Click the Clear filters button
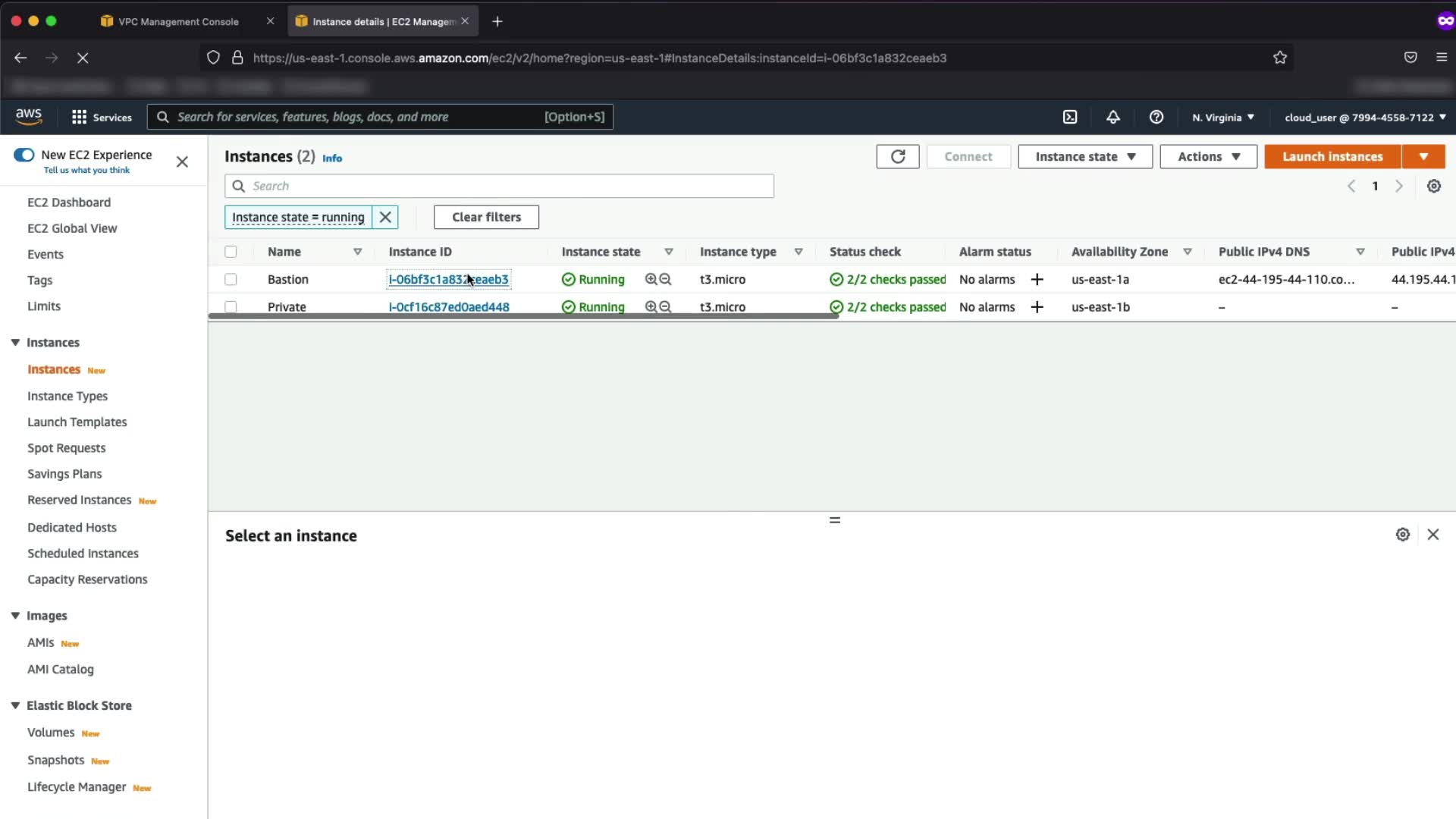The width and height of the screenshot is (1456, 819). (x=486, y=217)
